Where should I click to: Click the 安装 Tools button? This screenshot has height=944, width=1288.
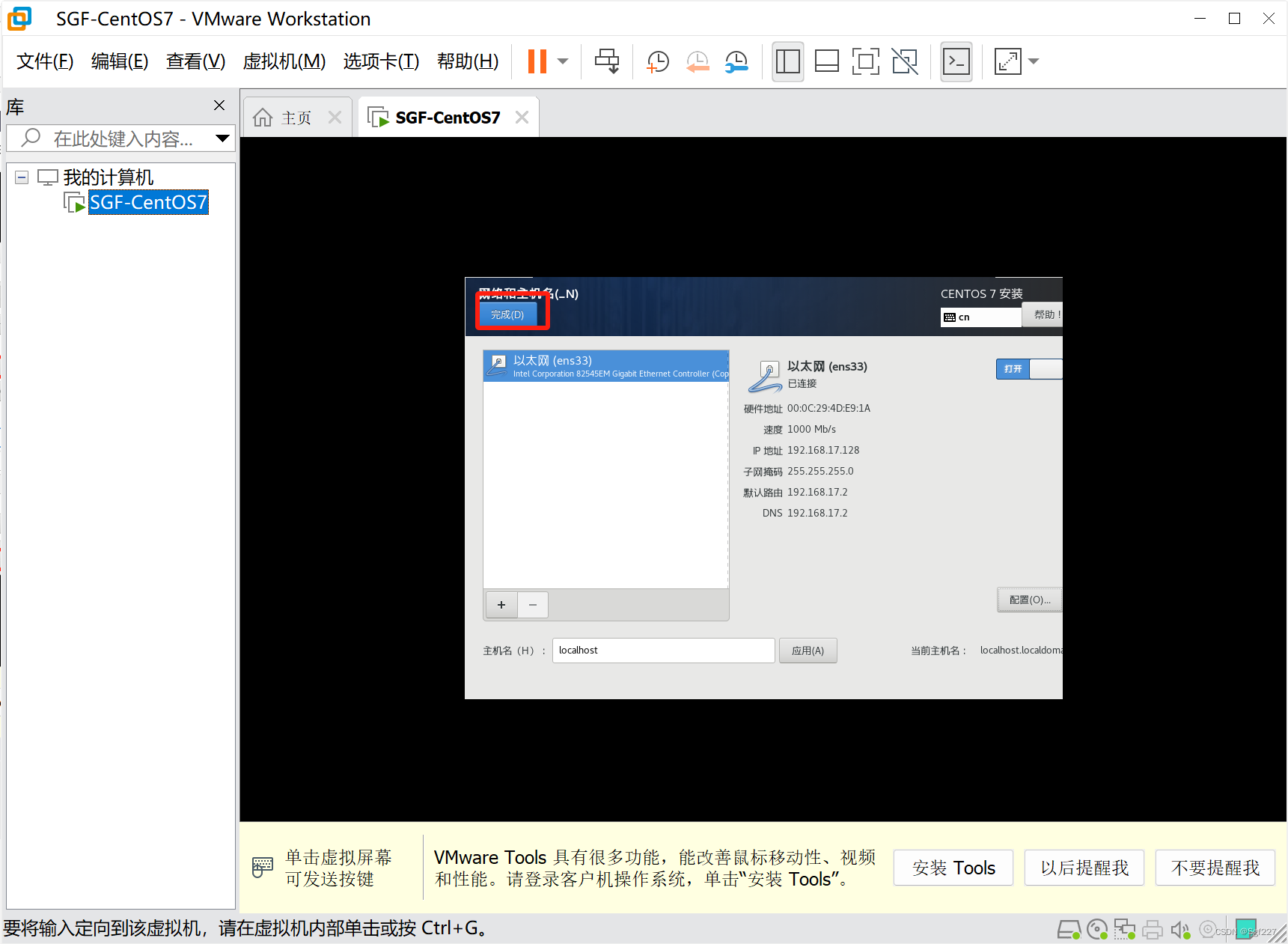[953, 868]
